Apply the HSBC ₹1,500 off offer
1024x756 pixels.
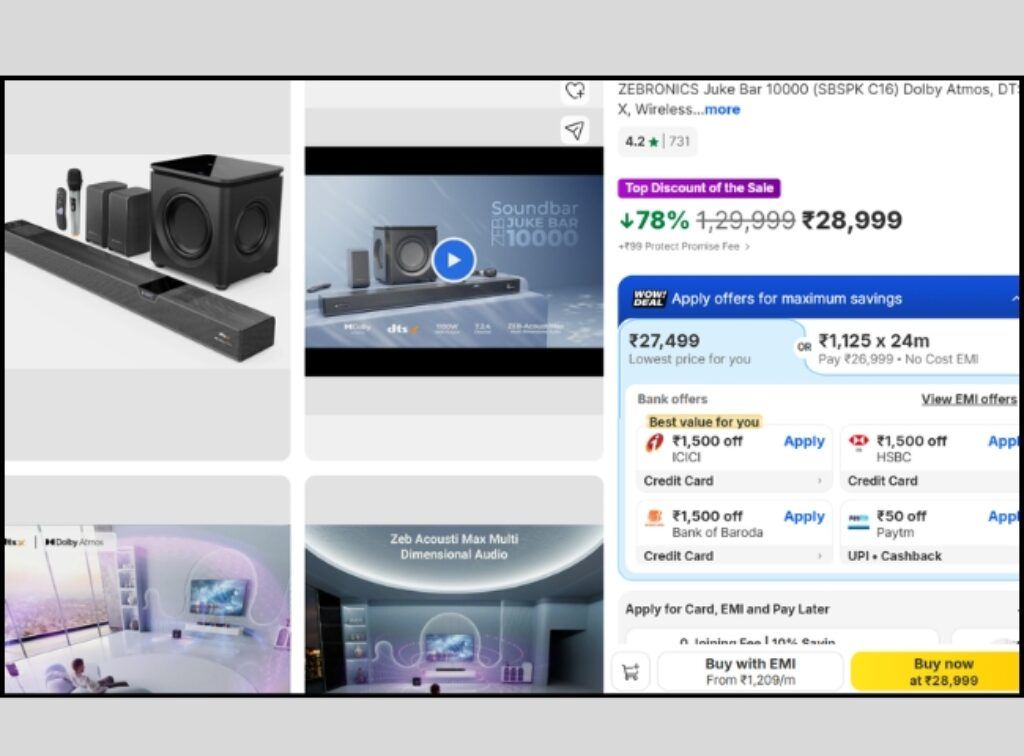tap(1003, 441)
